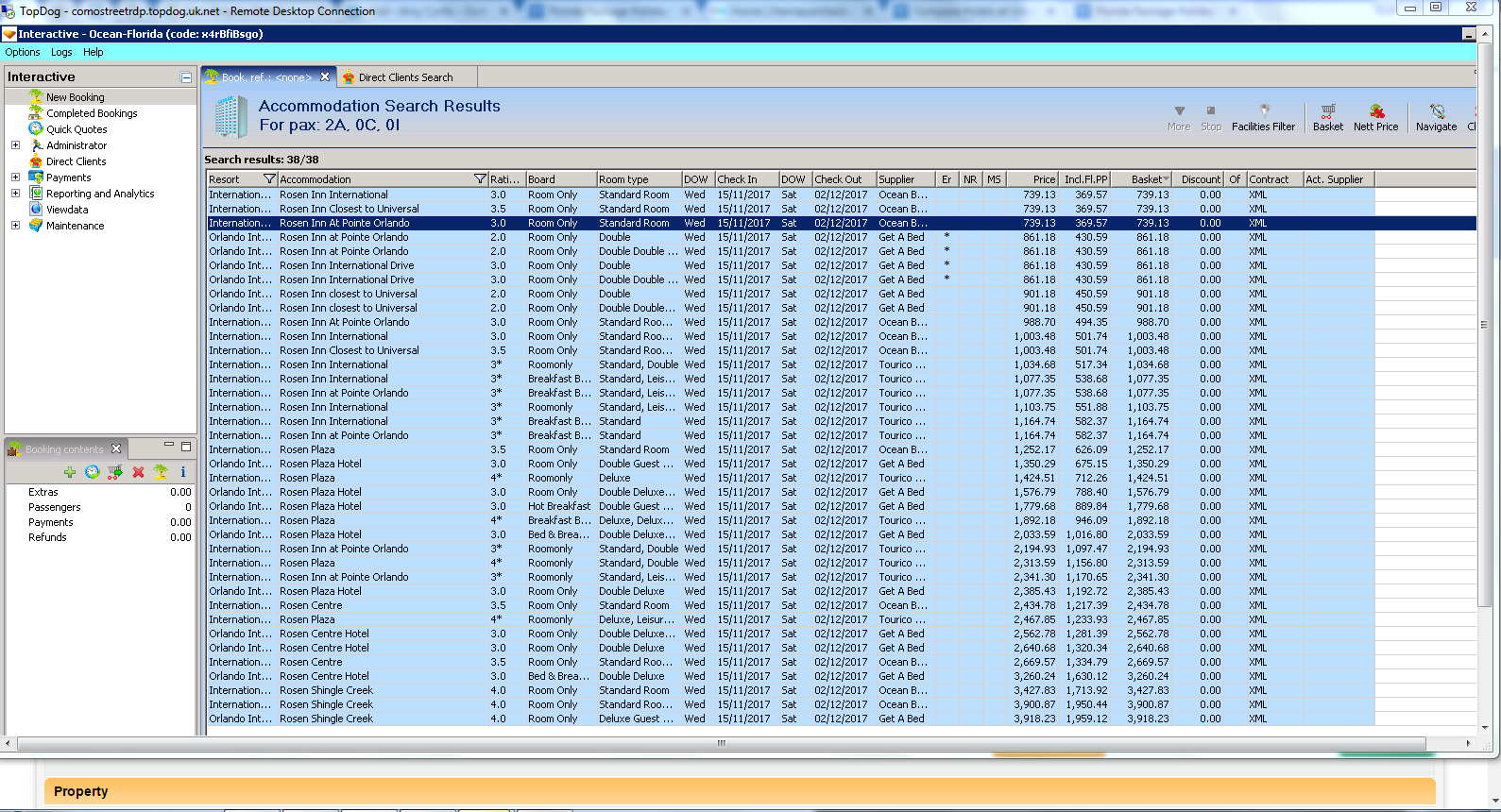Select Direct Clients in the Interactive tree

tap(77, 161)
